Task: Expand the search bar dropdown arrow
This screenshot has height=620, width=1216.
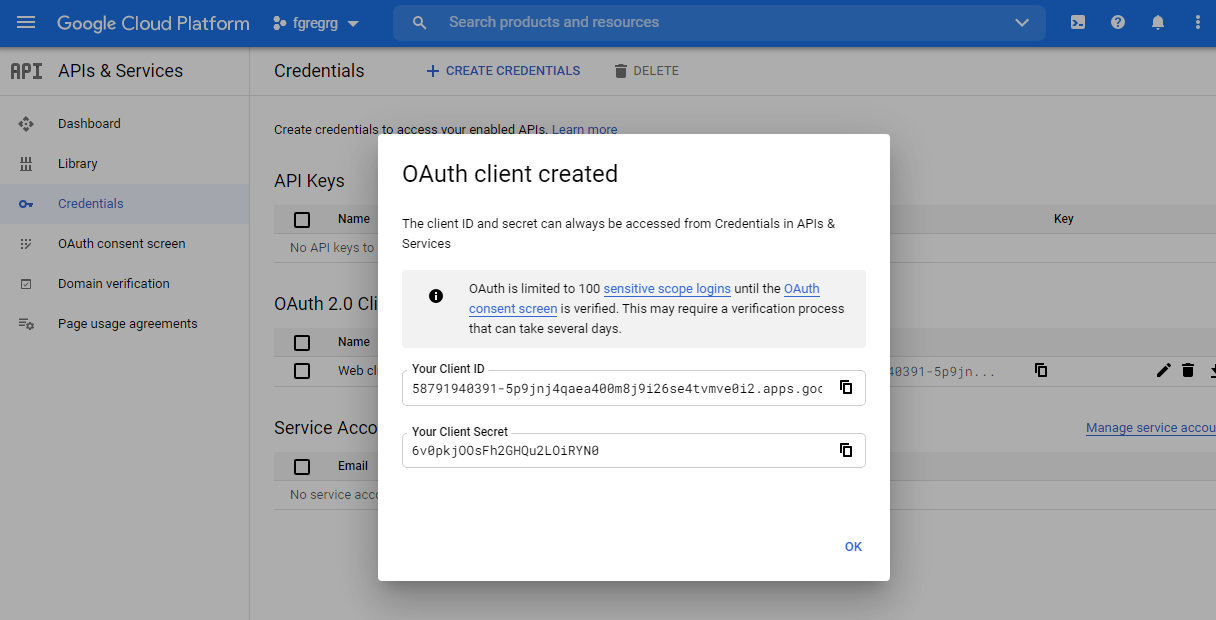Action: click(1021, 22)
